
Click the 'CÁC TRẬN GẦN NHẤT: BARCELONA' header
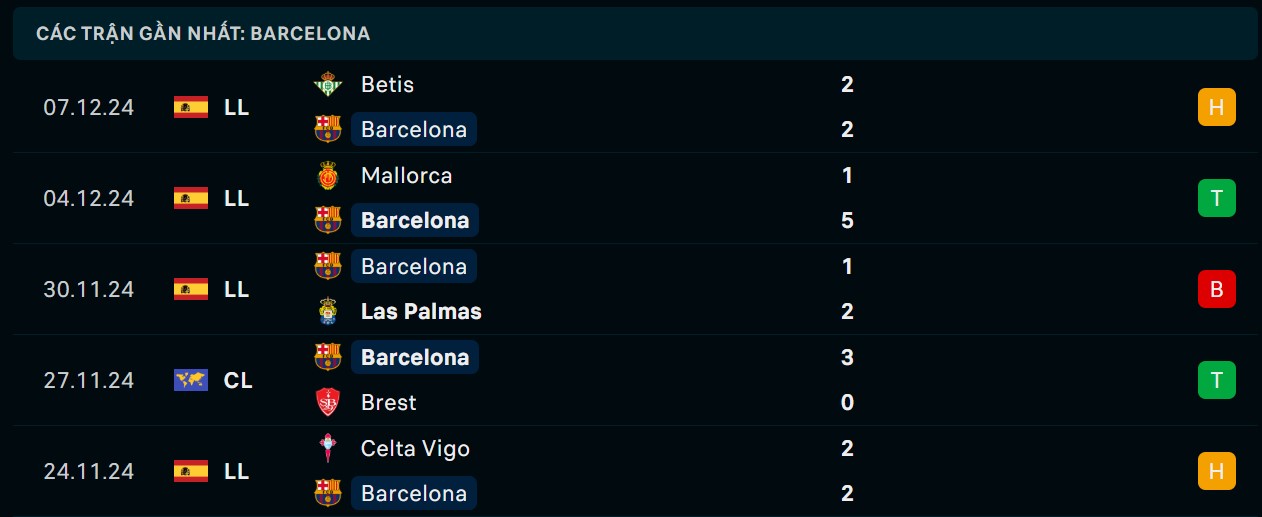point(203,34)
